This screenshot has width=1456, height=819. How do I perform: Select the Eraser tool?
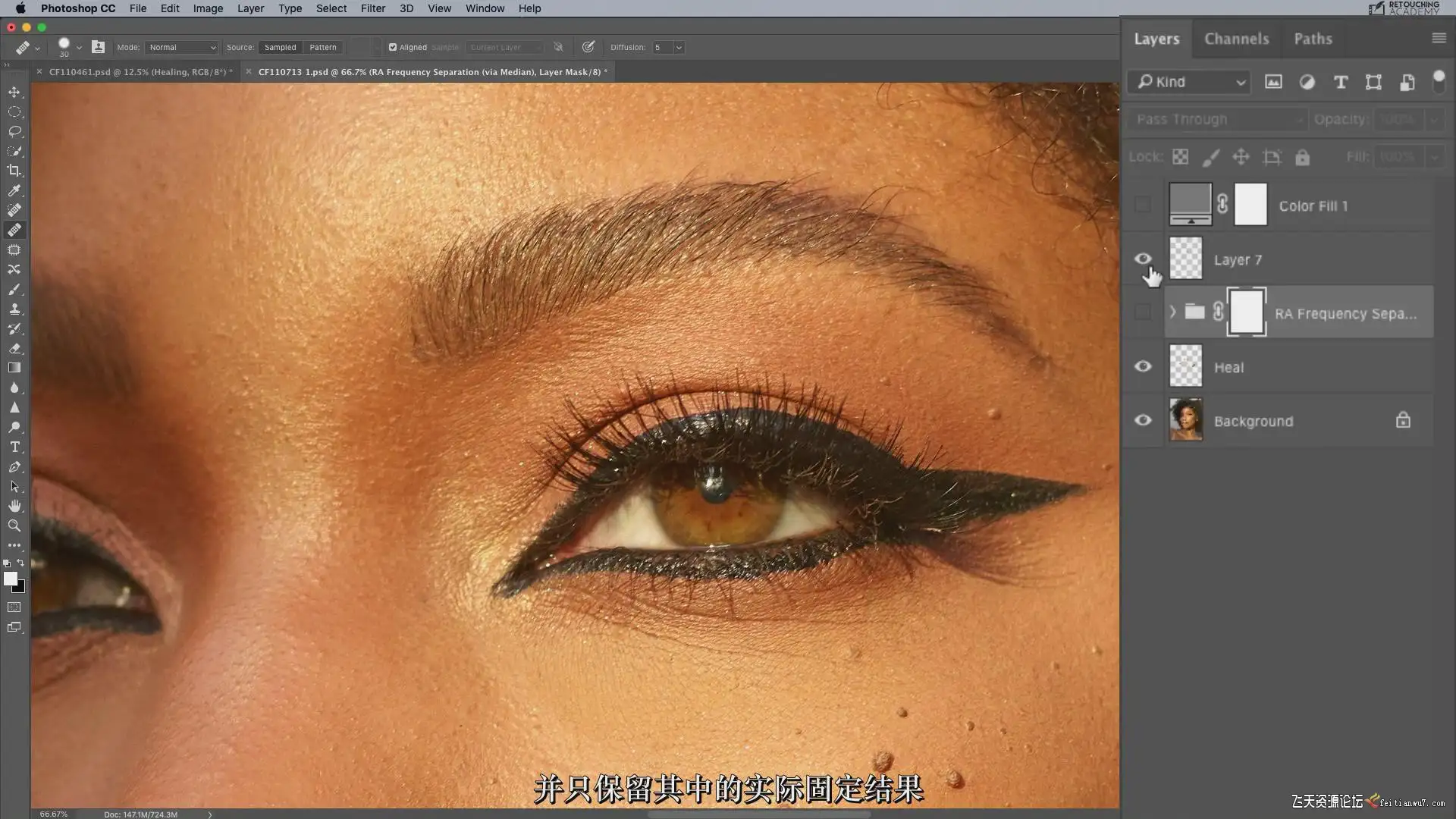14,348
